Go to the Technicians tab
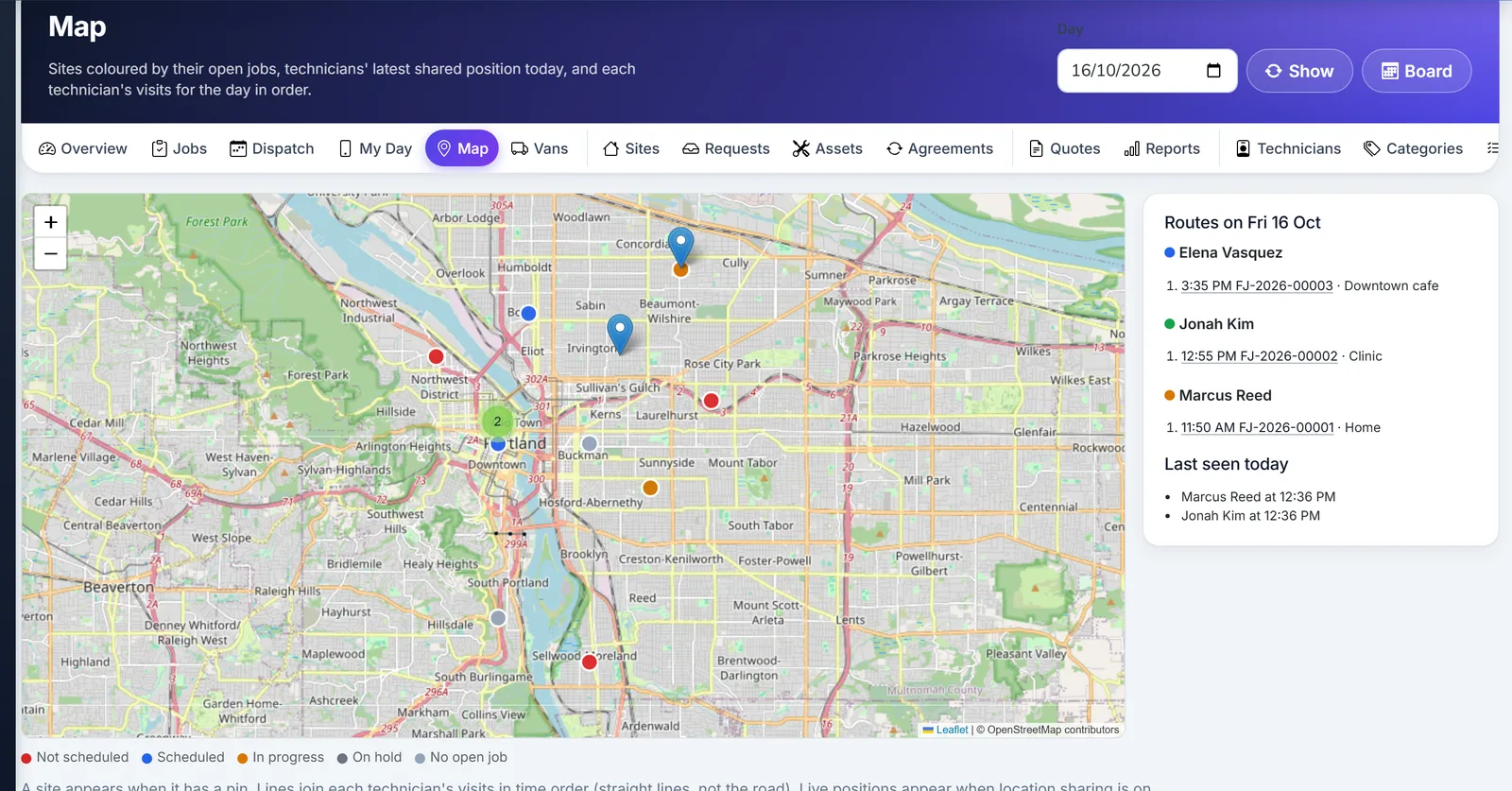 (1288, 148)
